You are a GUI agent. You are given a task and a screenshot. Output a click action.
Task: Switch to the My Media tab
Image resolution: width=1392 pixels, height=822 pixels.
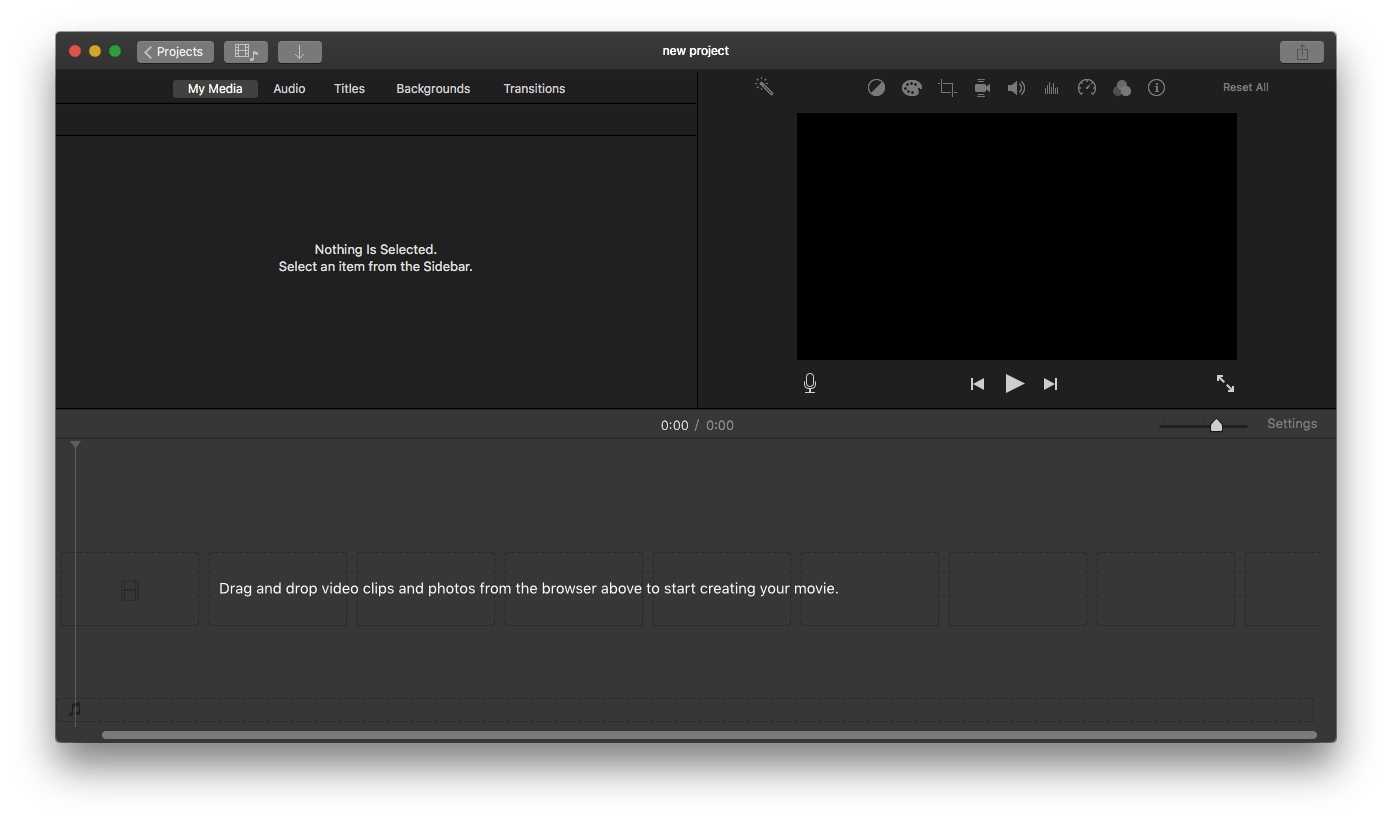[x=215, y=89]
